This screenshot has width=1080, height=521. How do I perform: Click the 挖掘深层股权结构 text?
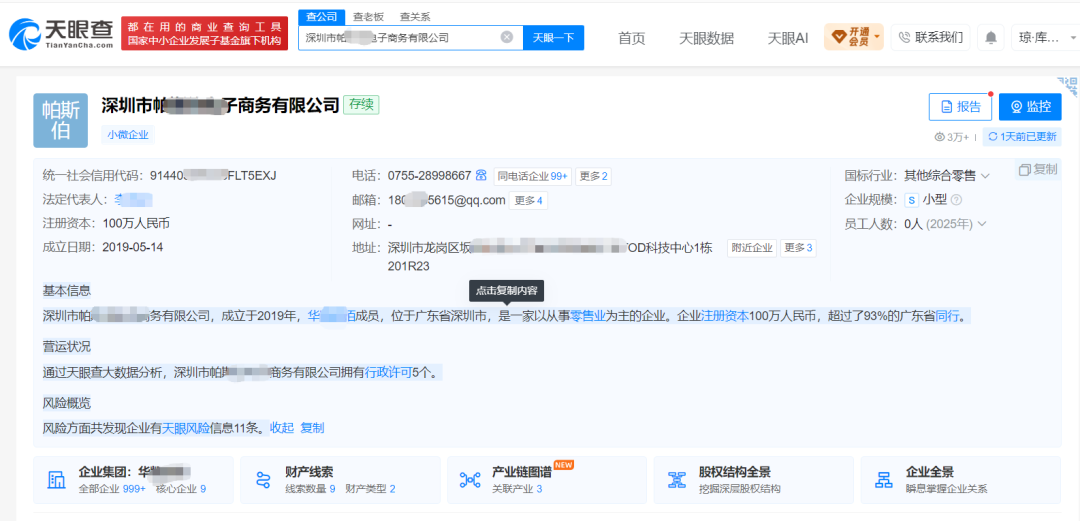tap(740, 489)
